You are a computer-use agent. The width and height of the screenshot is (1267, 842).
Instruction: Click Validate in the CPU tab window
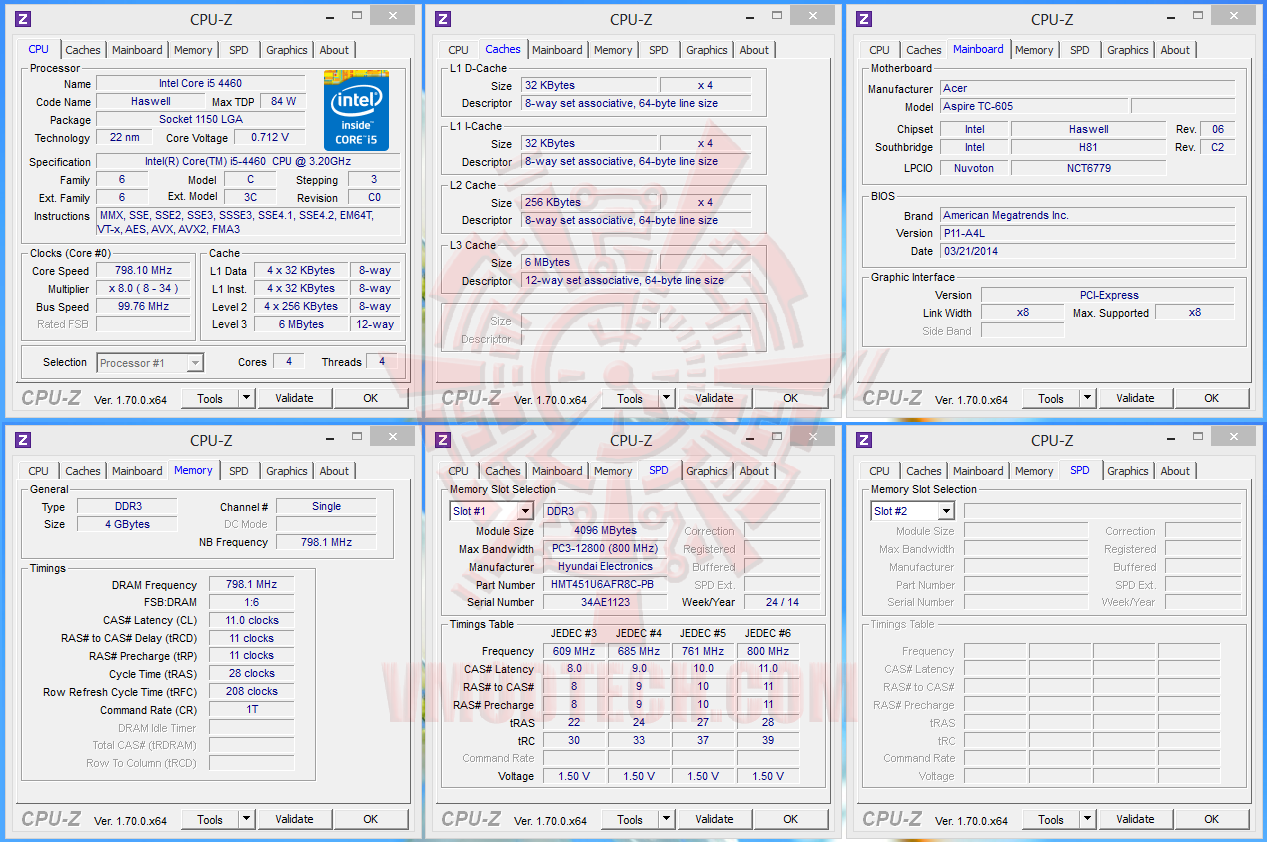tap(294, 398)
